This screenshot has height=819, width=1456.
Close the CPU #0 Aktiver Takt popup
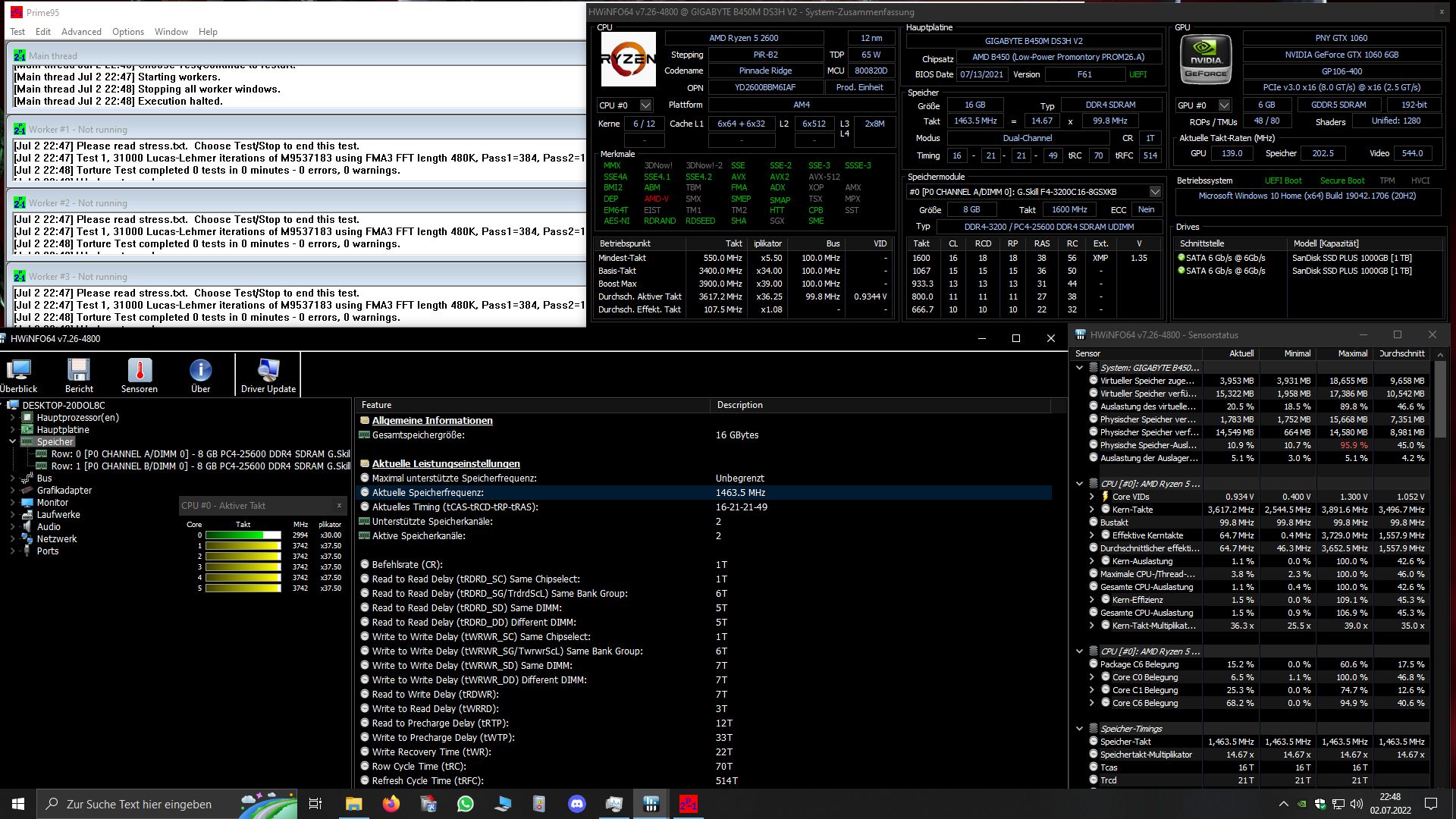tap(339, 505)
